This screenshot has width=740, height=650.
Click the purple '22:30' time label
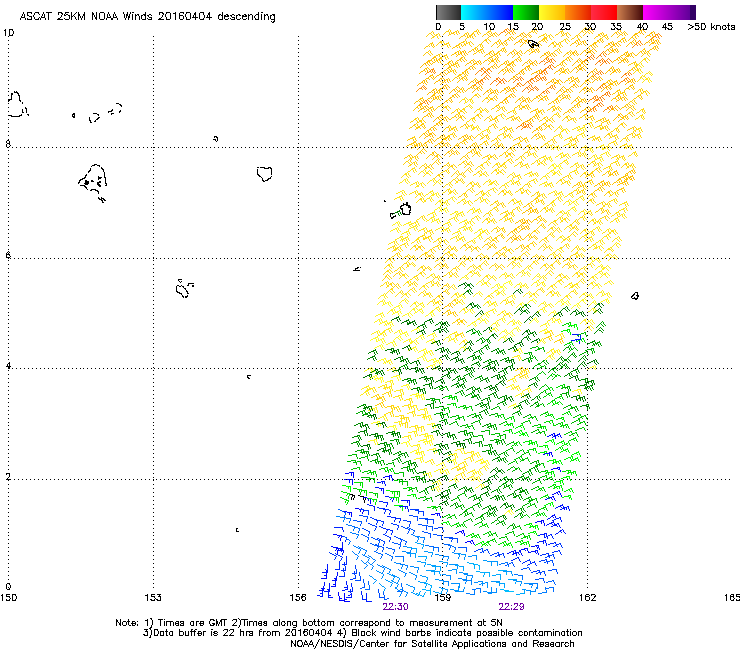tap(395, 607)
